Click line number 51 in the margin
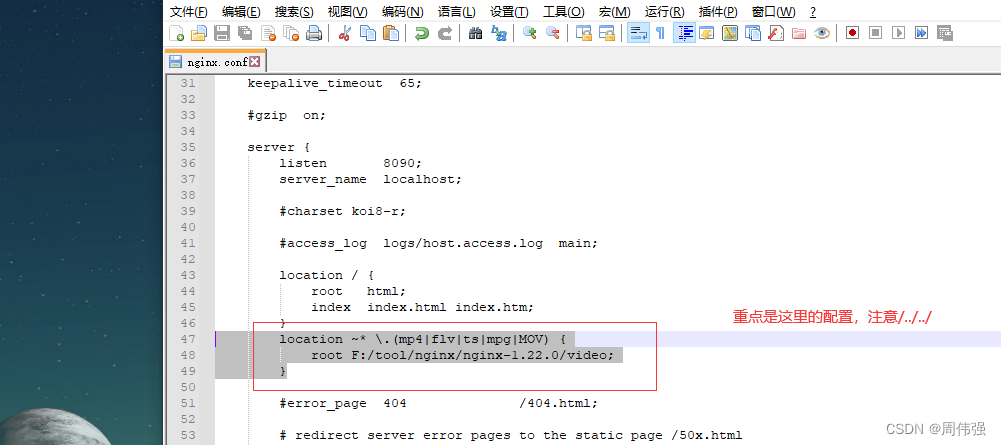This screenshot has height=445, width=1001. point(187,403)
